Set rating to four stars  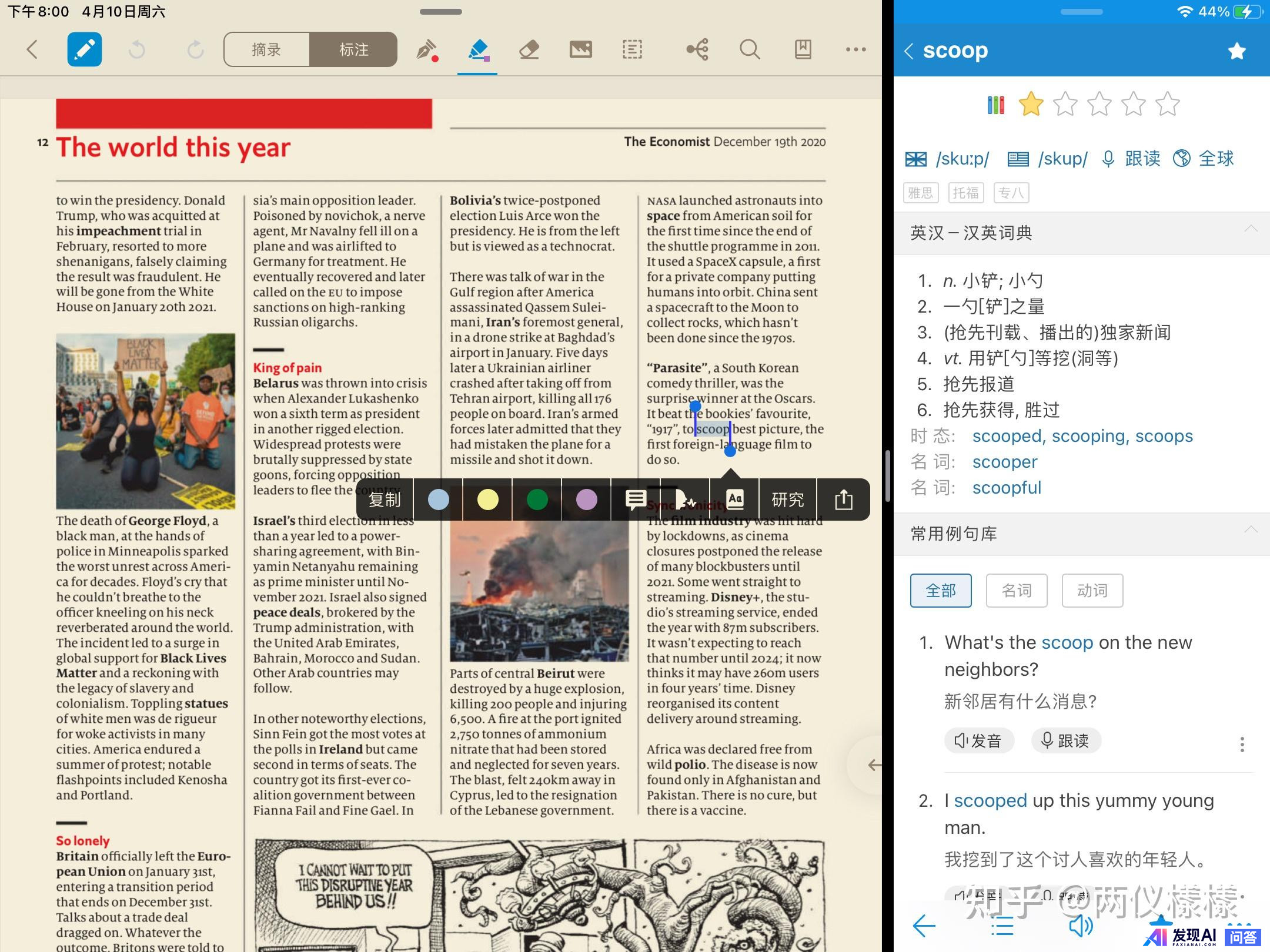1133,105
